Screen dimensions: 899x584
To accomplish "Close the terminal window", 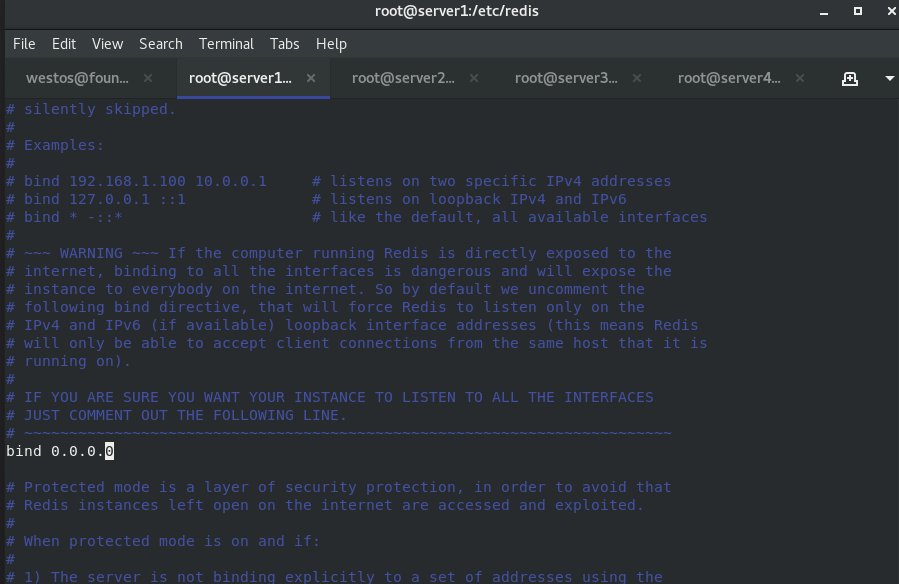I will pos(892,11).
